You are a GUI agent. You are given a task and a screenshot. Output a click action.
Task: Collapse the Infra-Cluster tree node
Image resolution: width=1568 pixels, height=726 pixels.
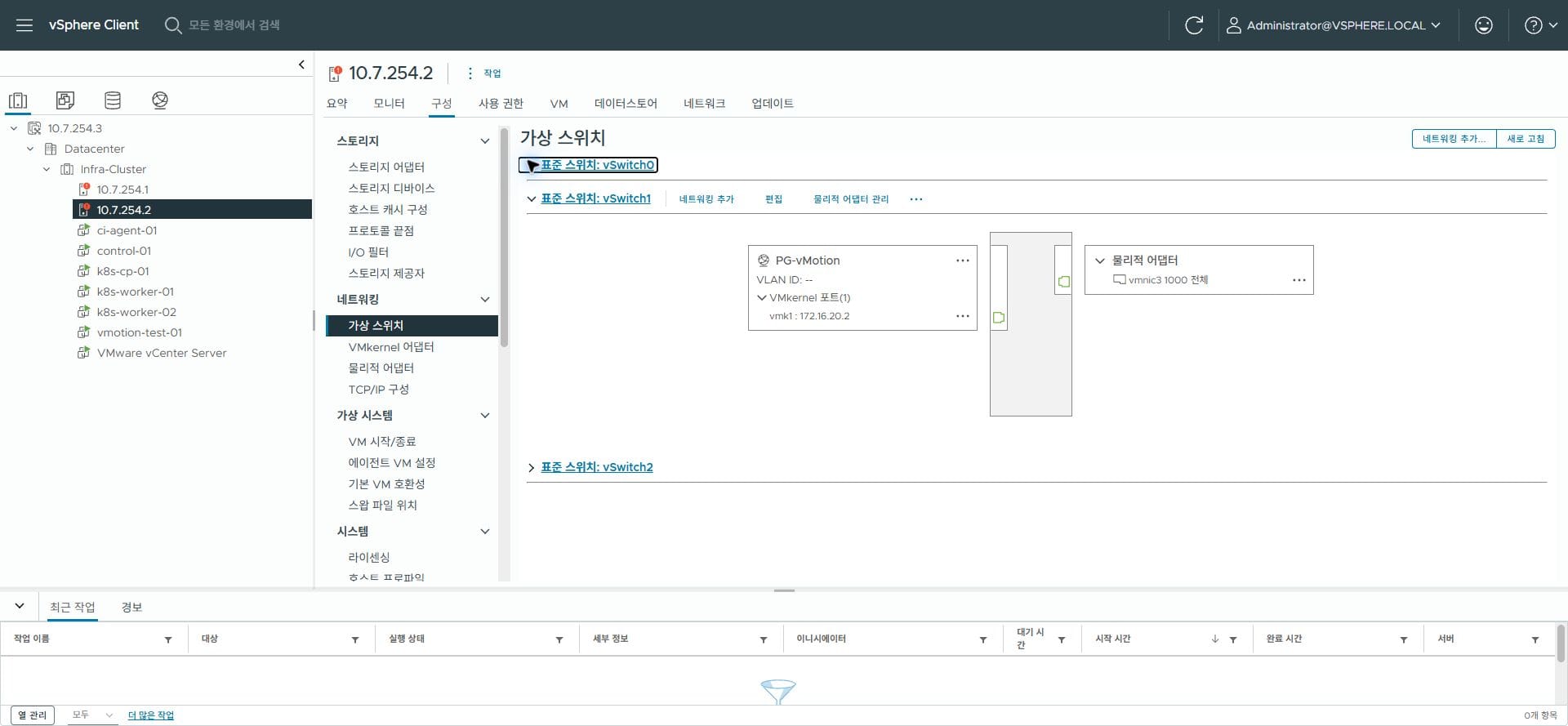click(47, 169)
